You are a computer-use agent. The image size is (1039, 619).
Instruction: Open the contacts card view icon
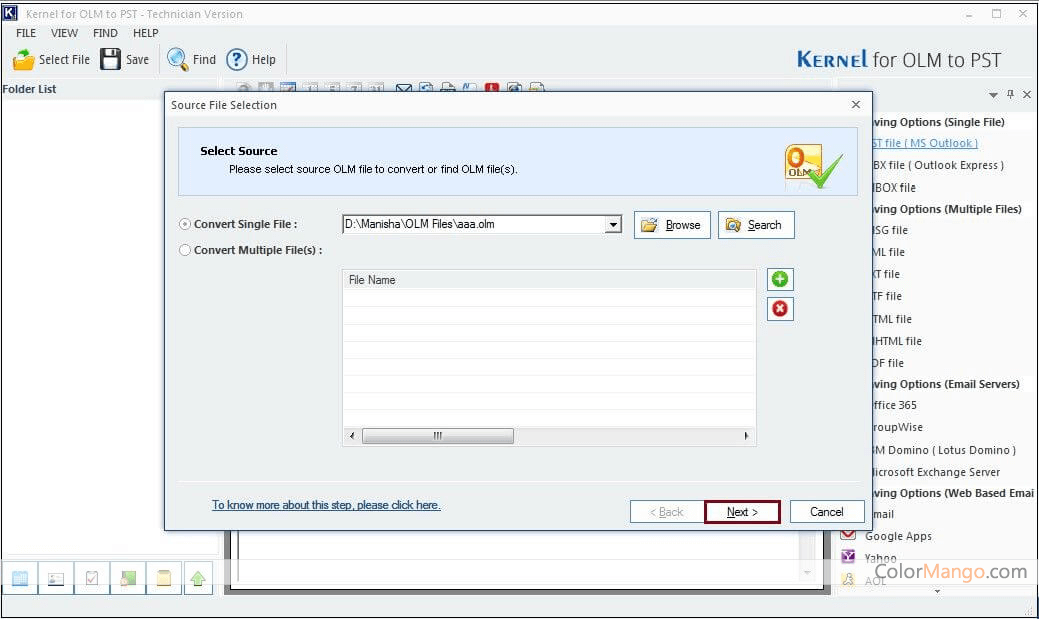coord(55,578)
